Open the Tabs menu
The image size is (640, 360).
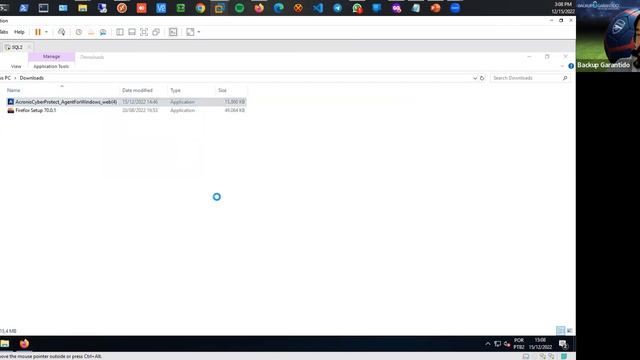tap(4, 32)
